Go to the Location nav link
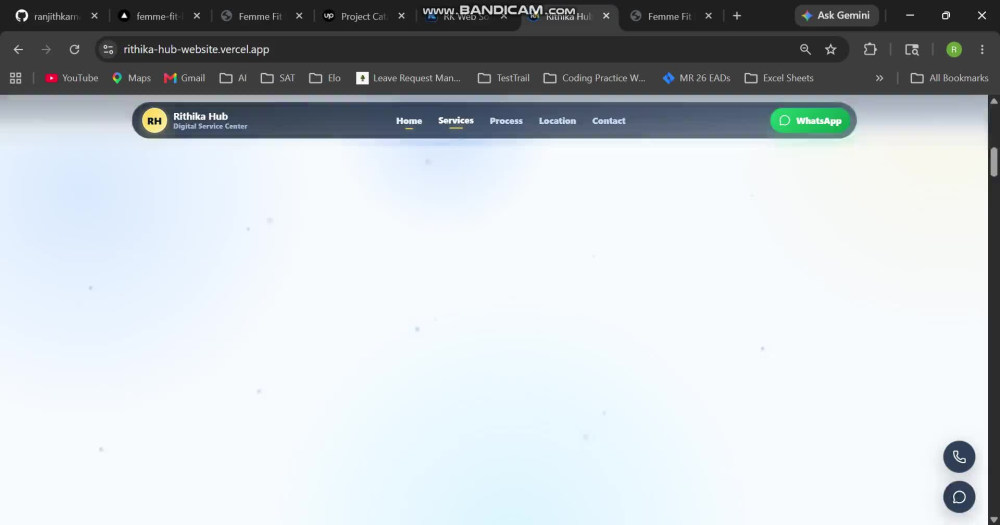Screen dimensions: 1000x525 (557, 121)
